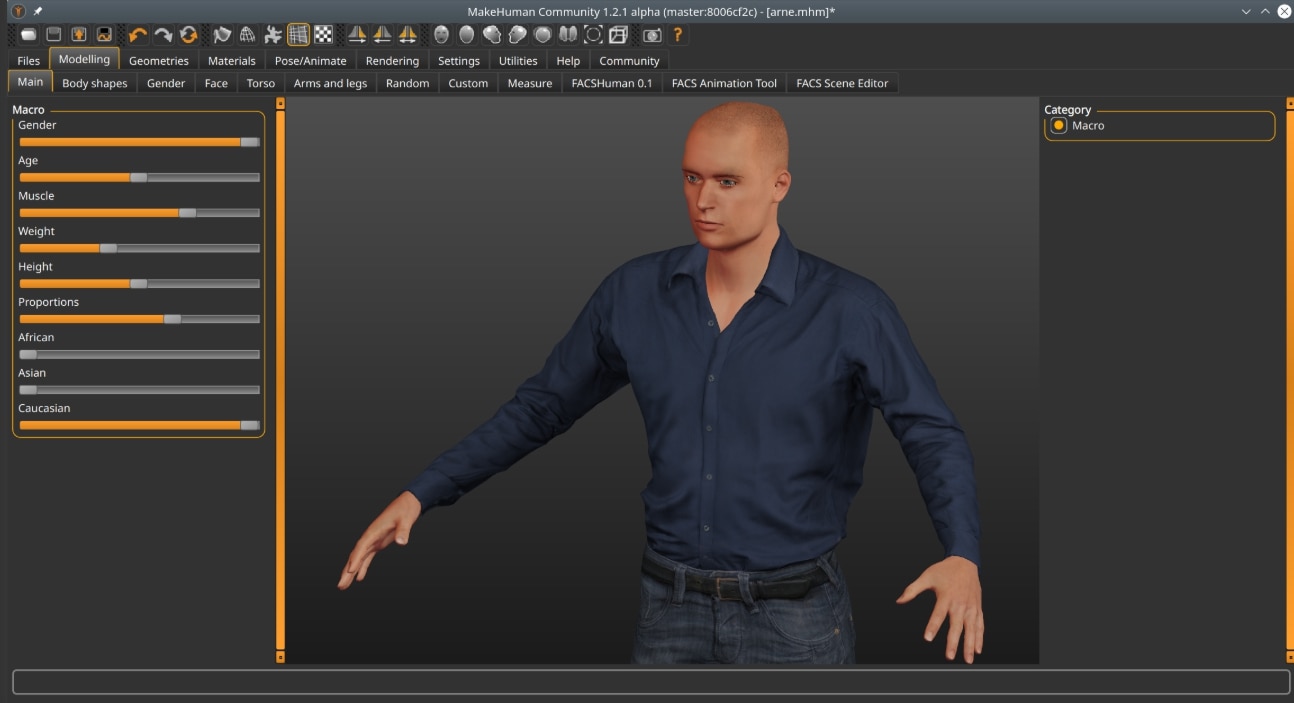1294x703 pixels.
Task: Click the Height slider handle
Action: [139, 284]
